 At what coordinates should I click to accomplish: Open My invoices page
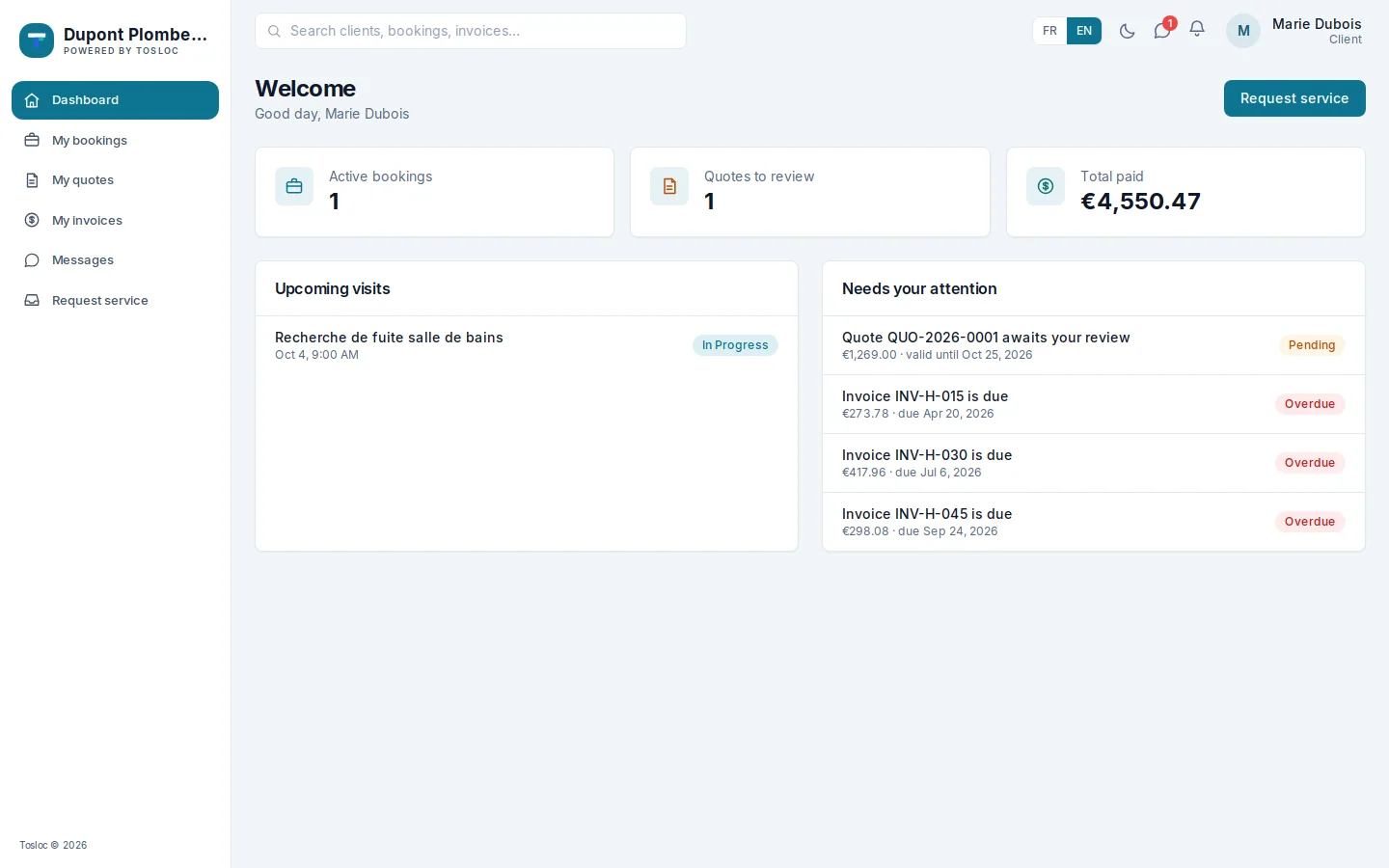115,220
